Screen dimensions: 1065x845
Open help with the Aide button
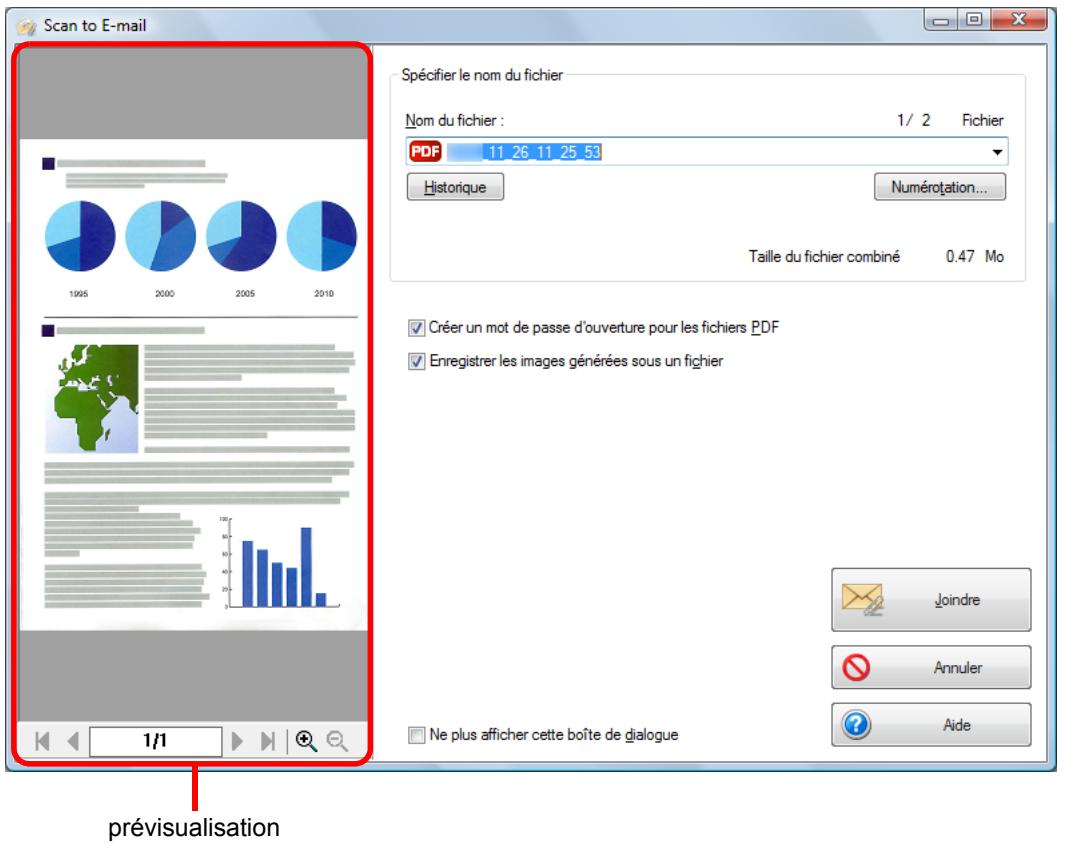coord(931,725)
